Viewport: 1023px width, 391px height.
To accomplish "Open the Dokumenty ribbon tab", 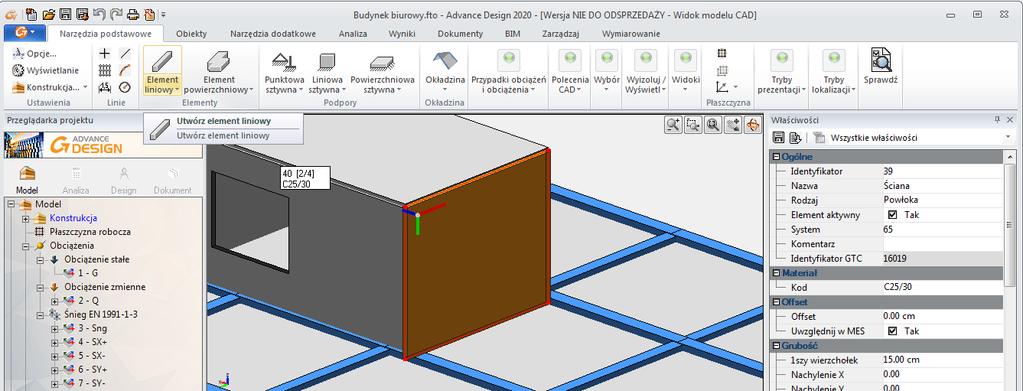I will [x=460, y=34].
